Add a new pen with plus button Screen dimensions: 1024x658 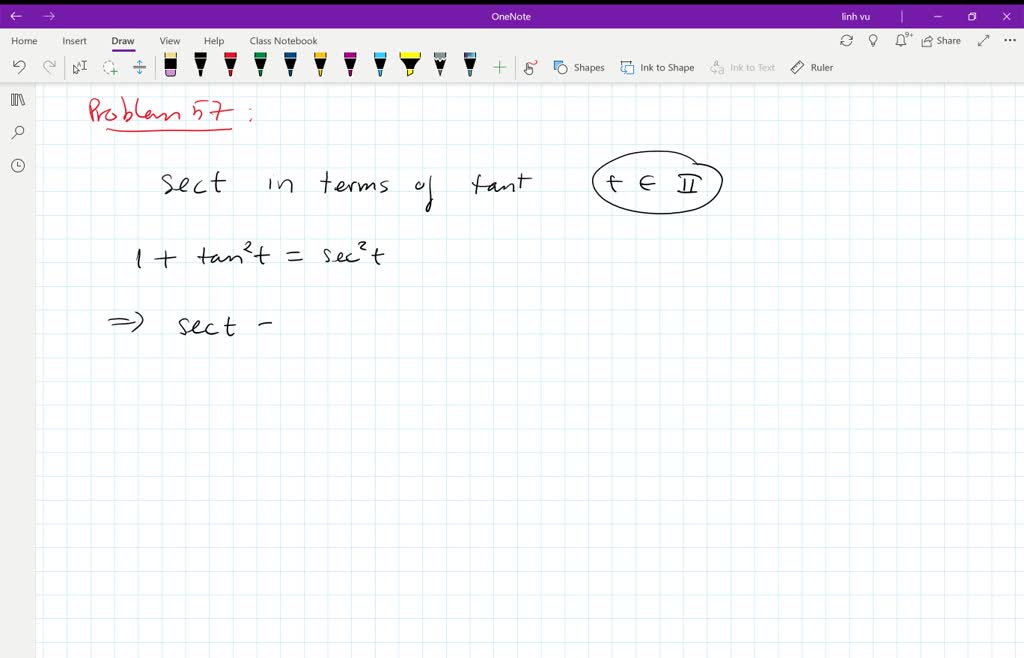499,66
